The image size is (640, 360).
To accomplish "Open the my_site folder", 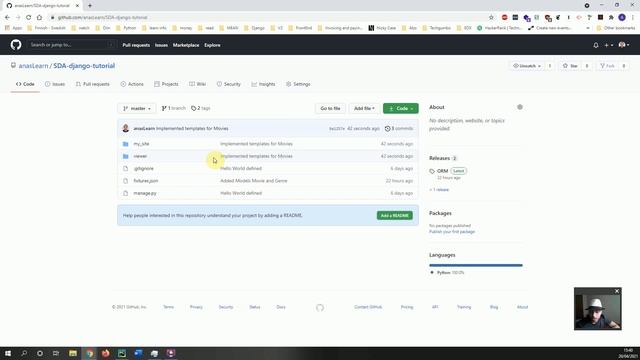I will (141, 144).
